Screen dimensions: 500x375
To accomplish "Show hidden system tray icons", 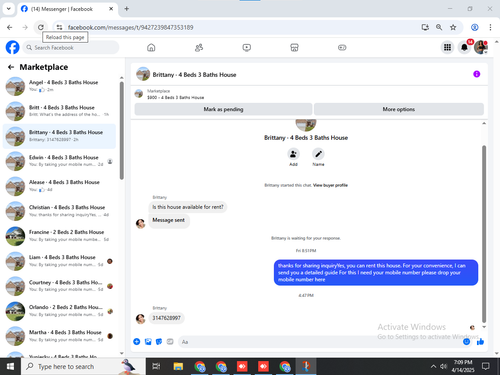I will pyautogui.click(x=433, y=366).
